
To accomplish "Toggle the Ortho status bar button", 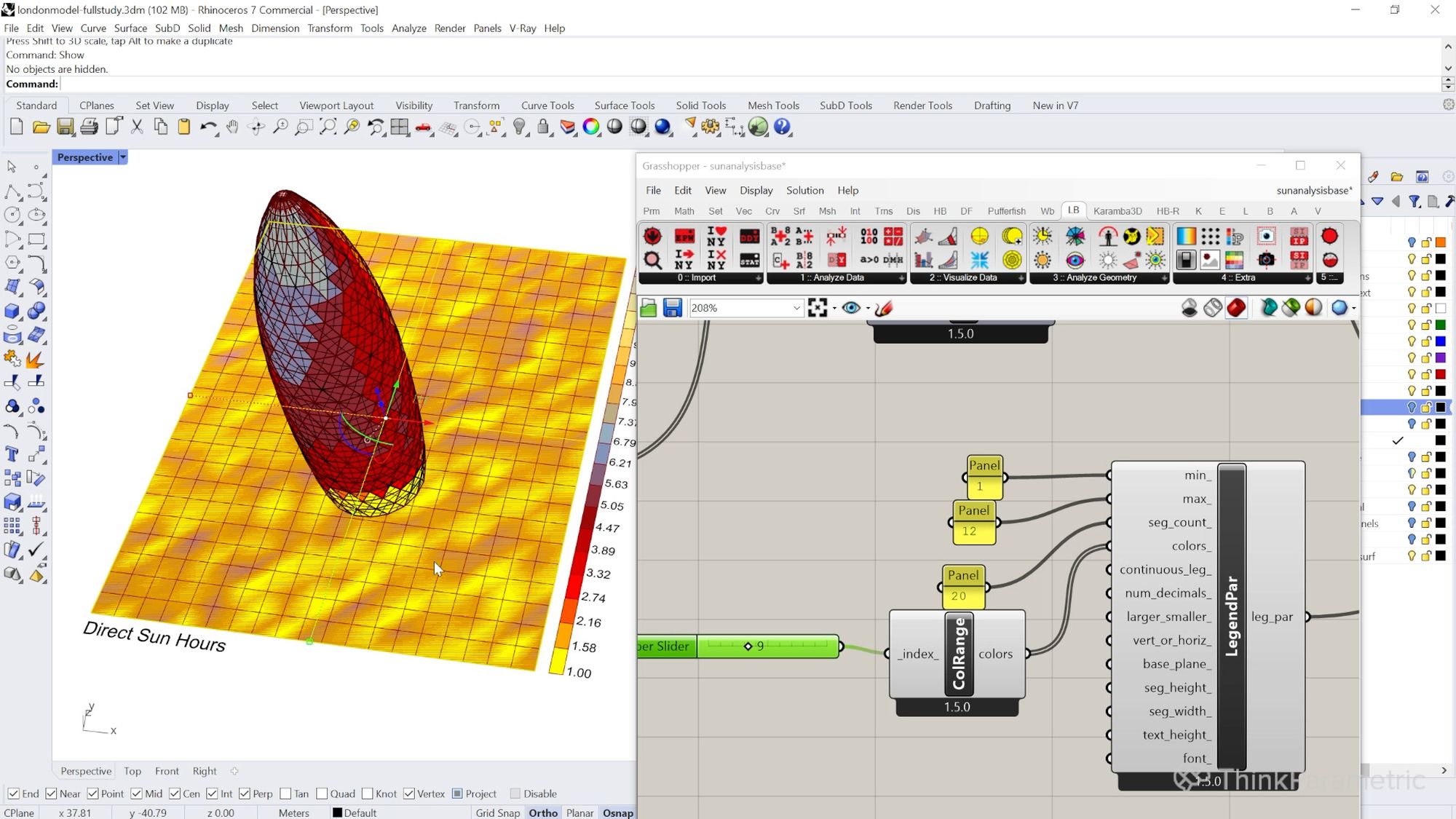I will click(543, 812).
